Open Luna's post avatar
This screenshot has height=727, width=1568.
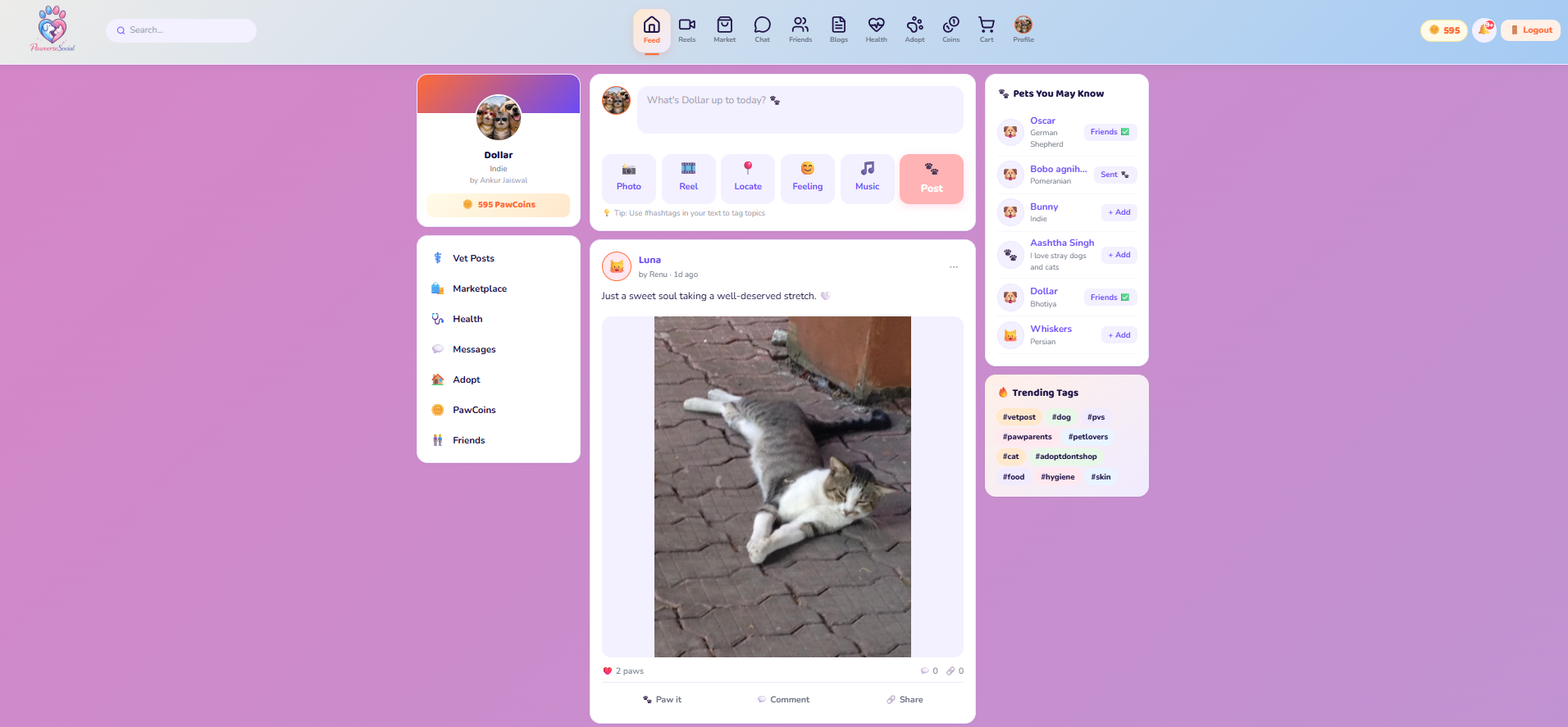(617, 266)
